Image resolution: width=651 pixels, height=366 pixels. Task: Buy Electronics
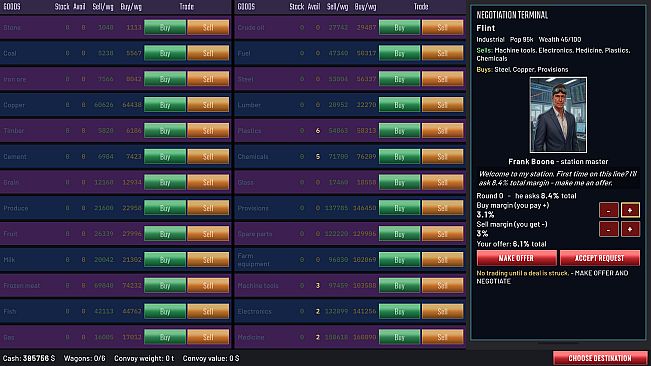point(399,311)
